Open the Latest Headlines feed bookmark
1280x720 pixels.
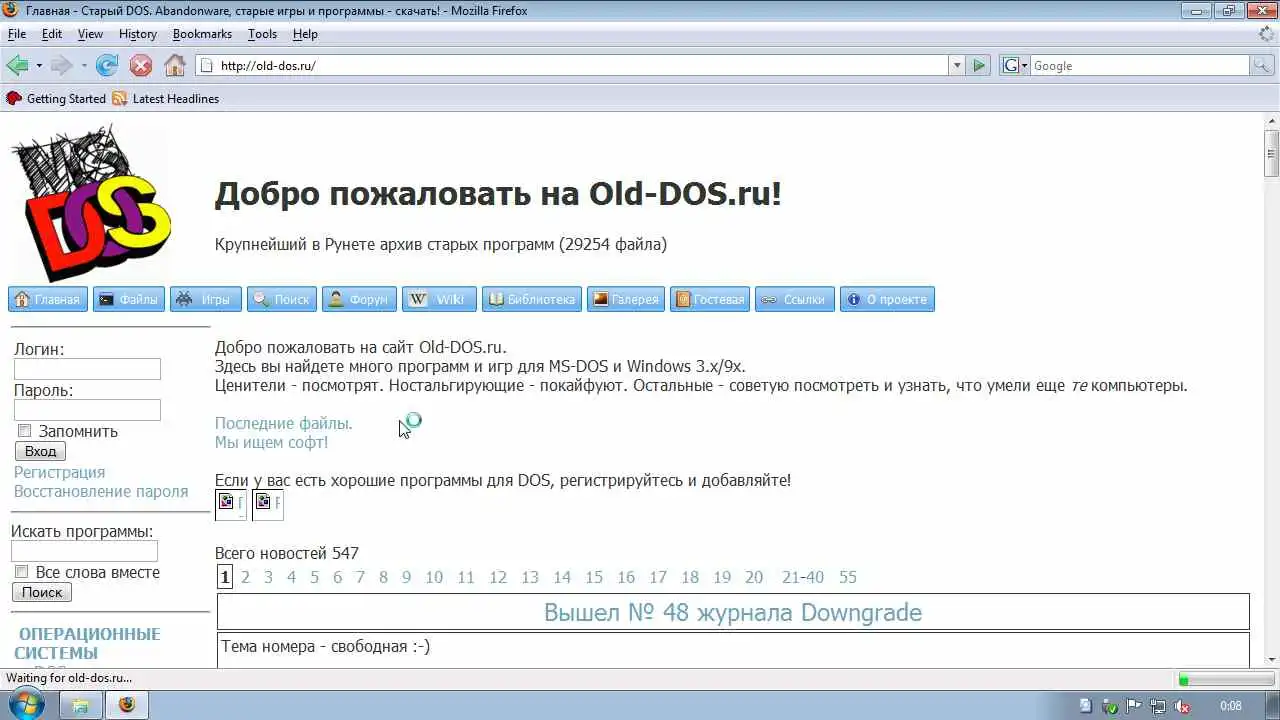166,99
